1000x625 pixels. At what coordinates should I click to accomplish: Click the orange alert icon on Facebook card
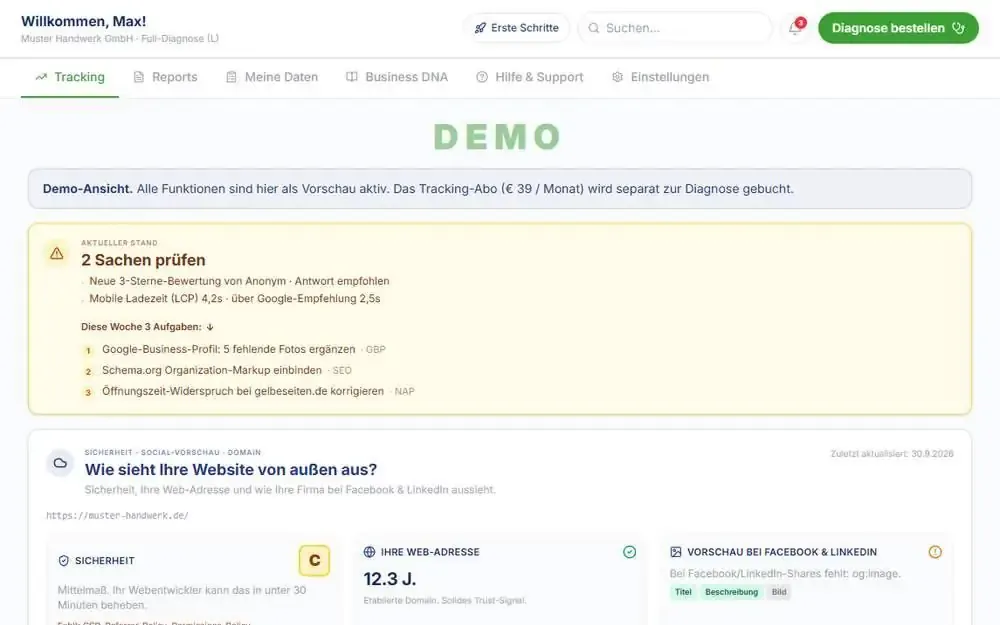click(x=935, y=552)
